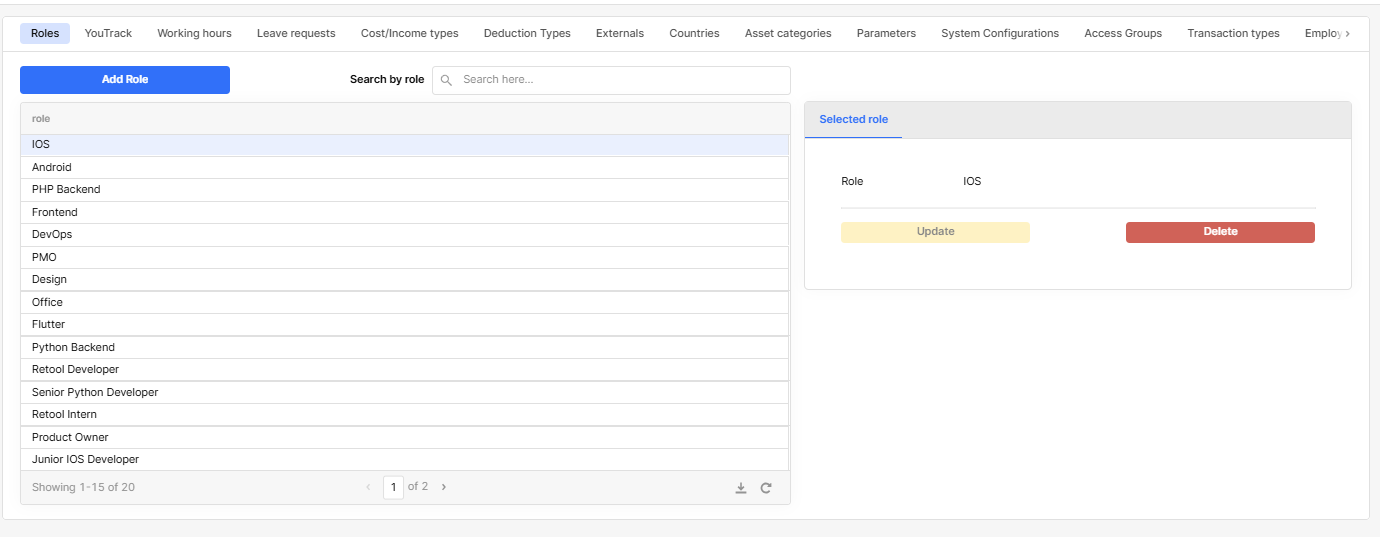Select the Junior IOS Developer row
Screen dimensions: 1380x537
(x=85, y=460)
